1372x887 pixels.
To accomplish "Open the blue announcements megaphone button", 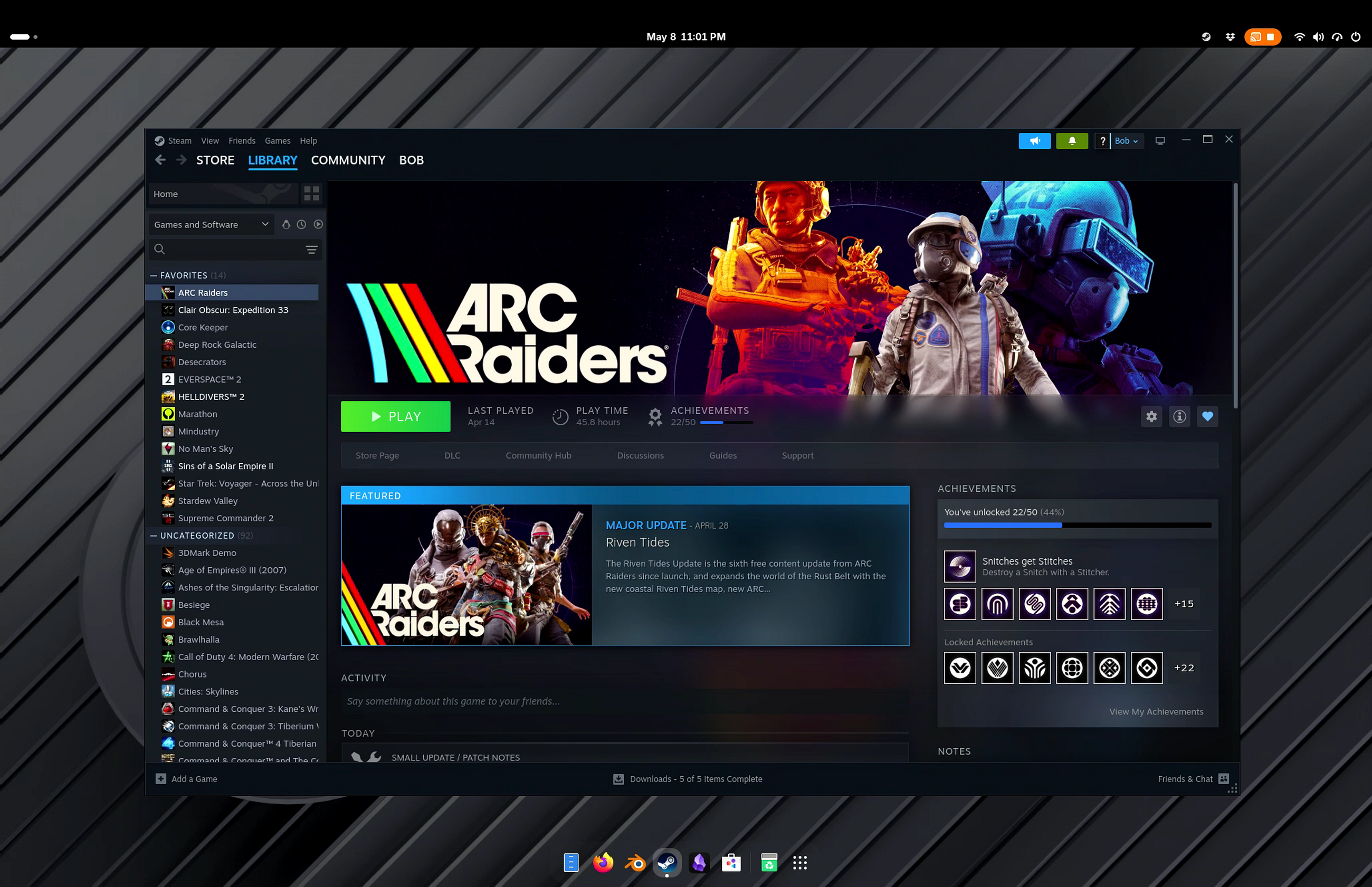I will 1034,141.
